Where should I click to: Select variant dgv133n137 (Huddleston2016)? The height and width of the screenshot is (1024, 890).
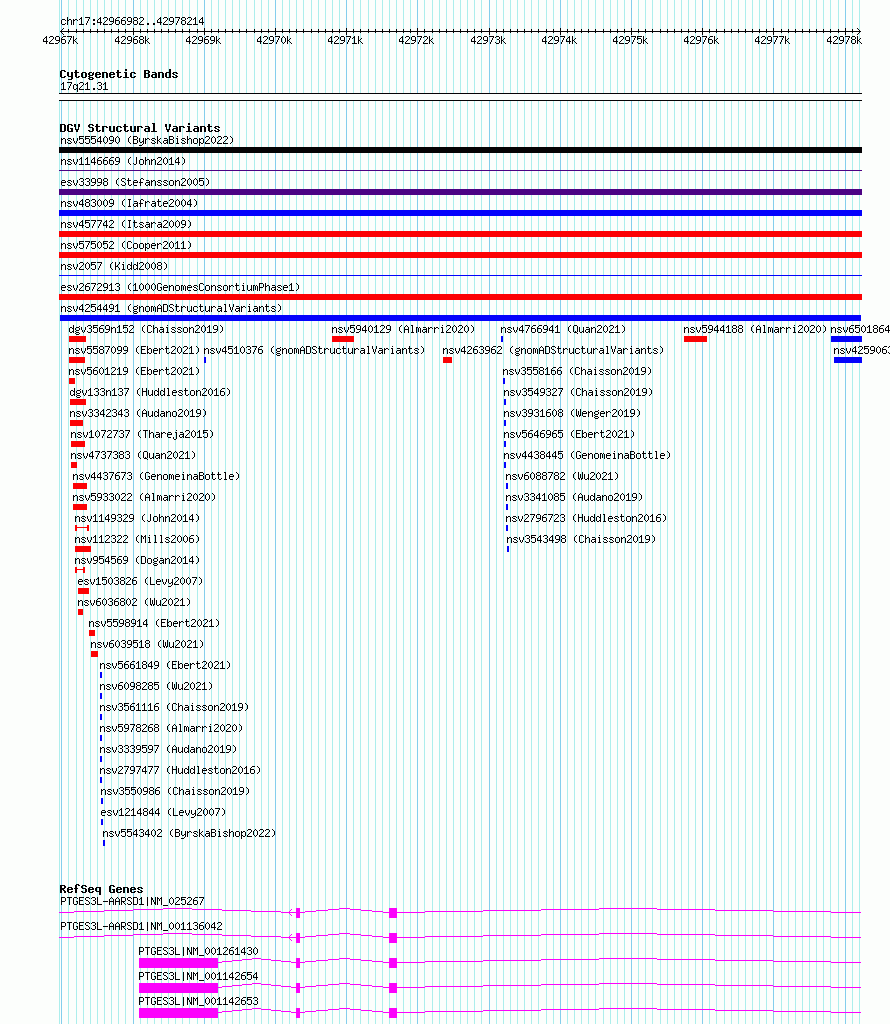(x=150, y=392)
